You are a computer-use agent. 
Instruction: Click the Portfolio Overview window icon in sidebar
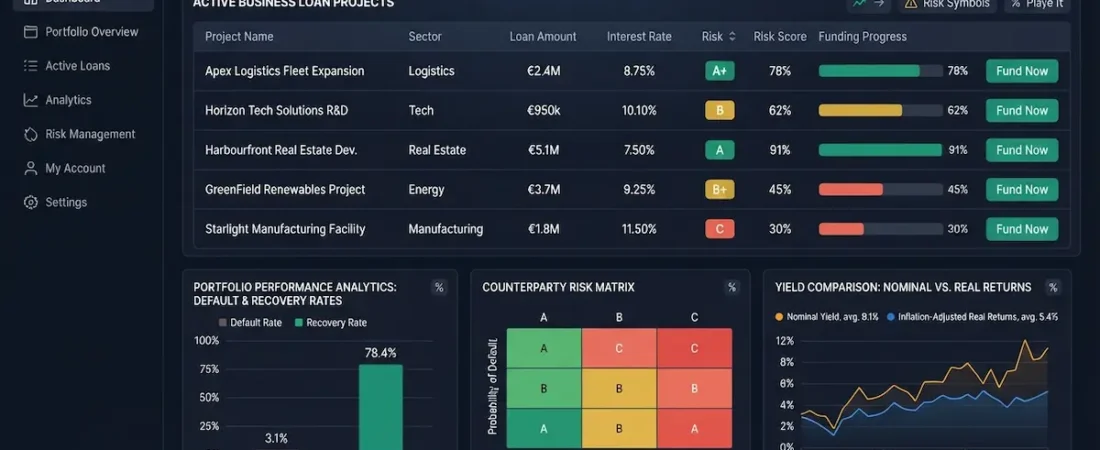[30, 32]
